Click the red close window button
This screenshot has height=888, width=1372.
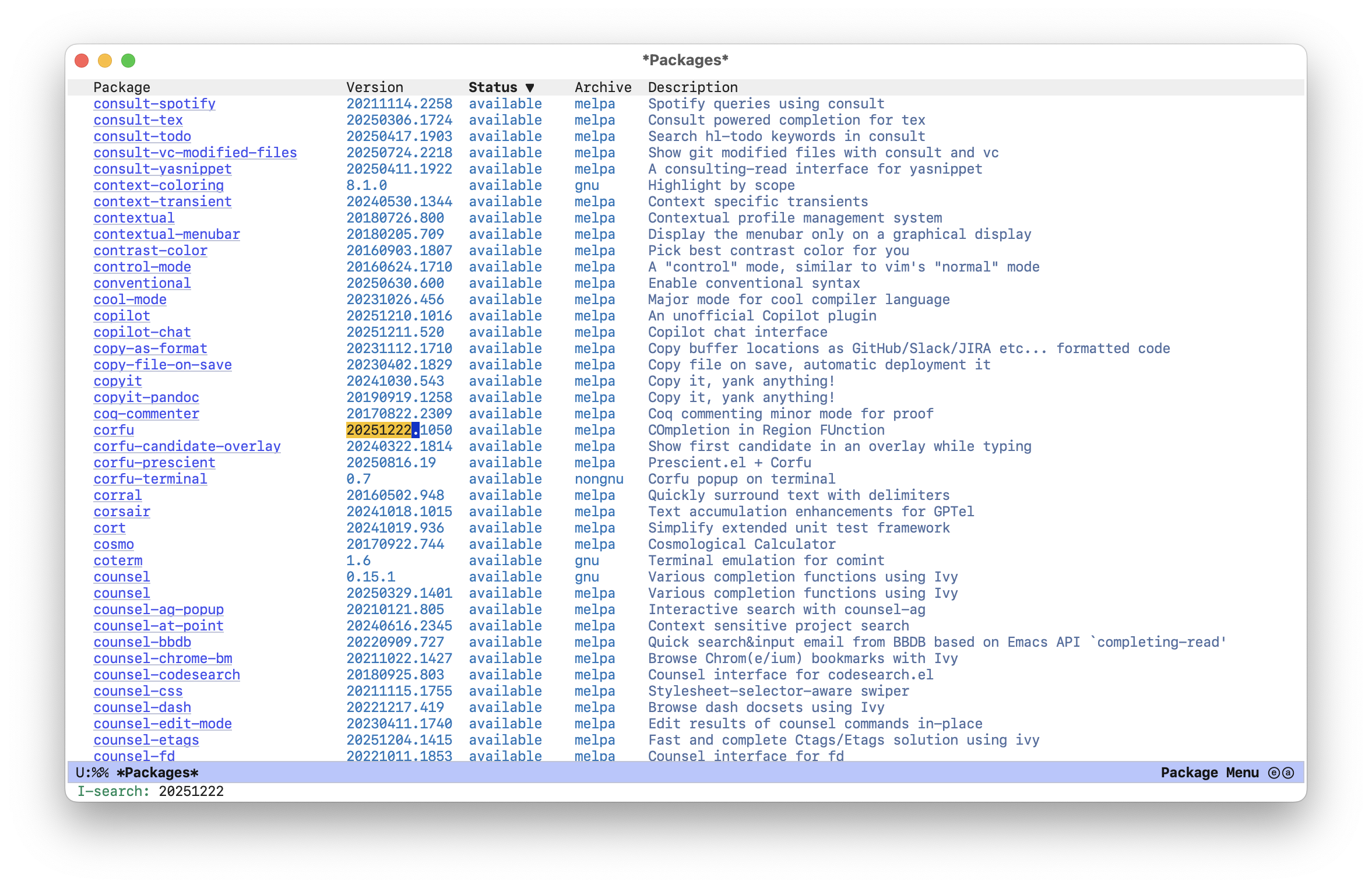point(82,61)
